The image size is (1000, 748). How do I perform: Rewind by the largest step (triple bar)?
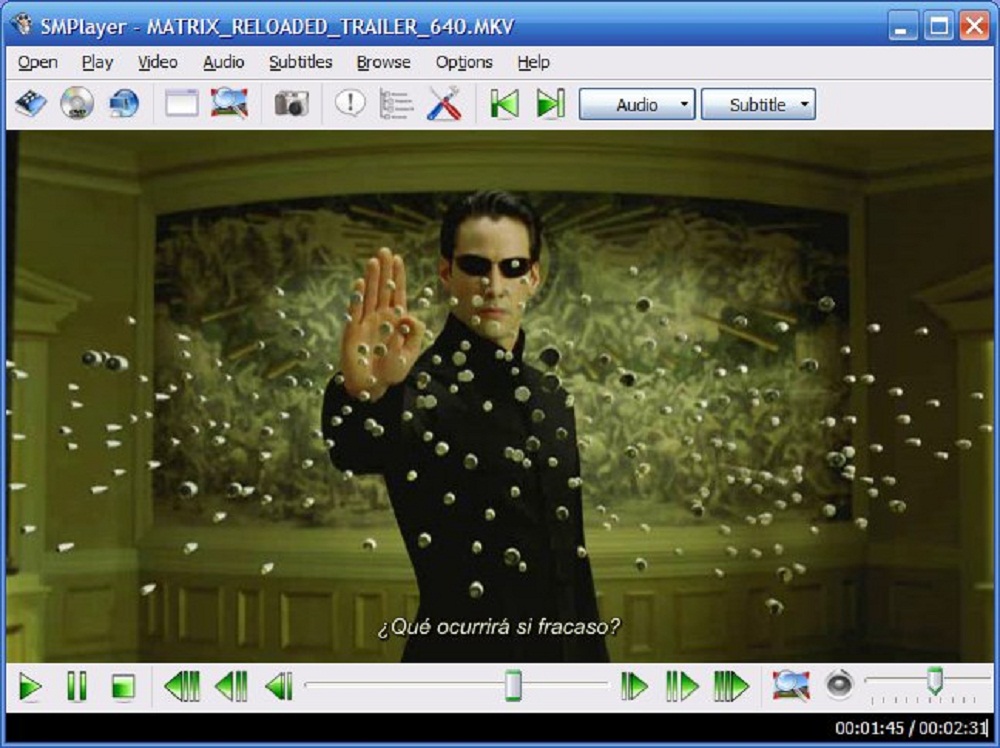pos(182,687)
